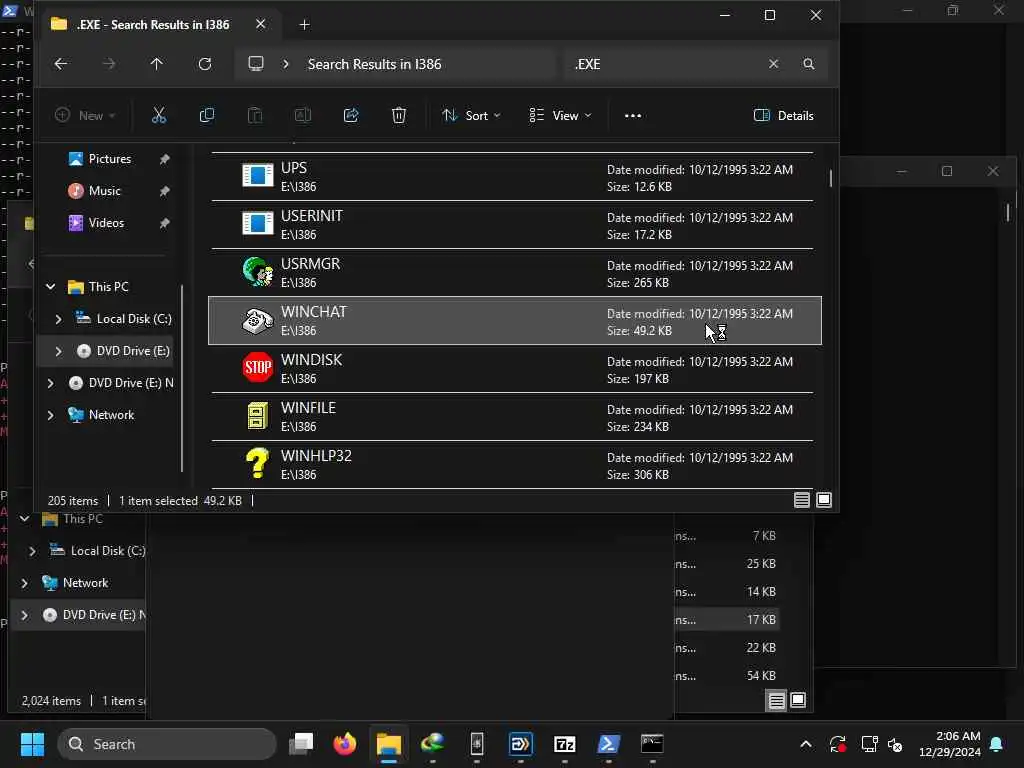Viewport: 1024px width, 768px height.
Task: Toggle the Details pane
Action: click(783, 116)
